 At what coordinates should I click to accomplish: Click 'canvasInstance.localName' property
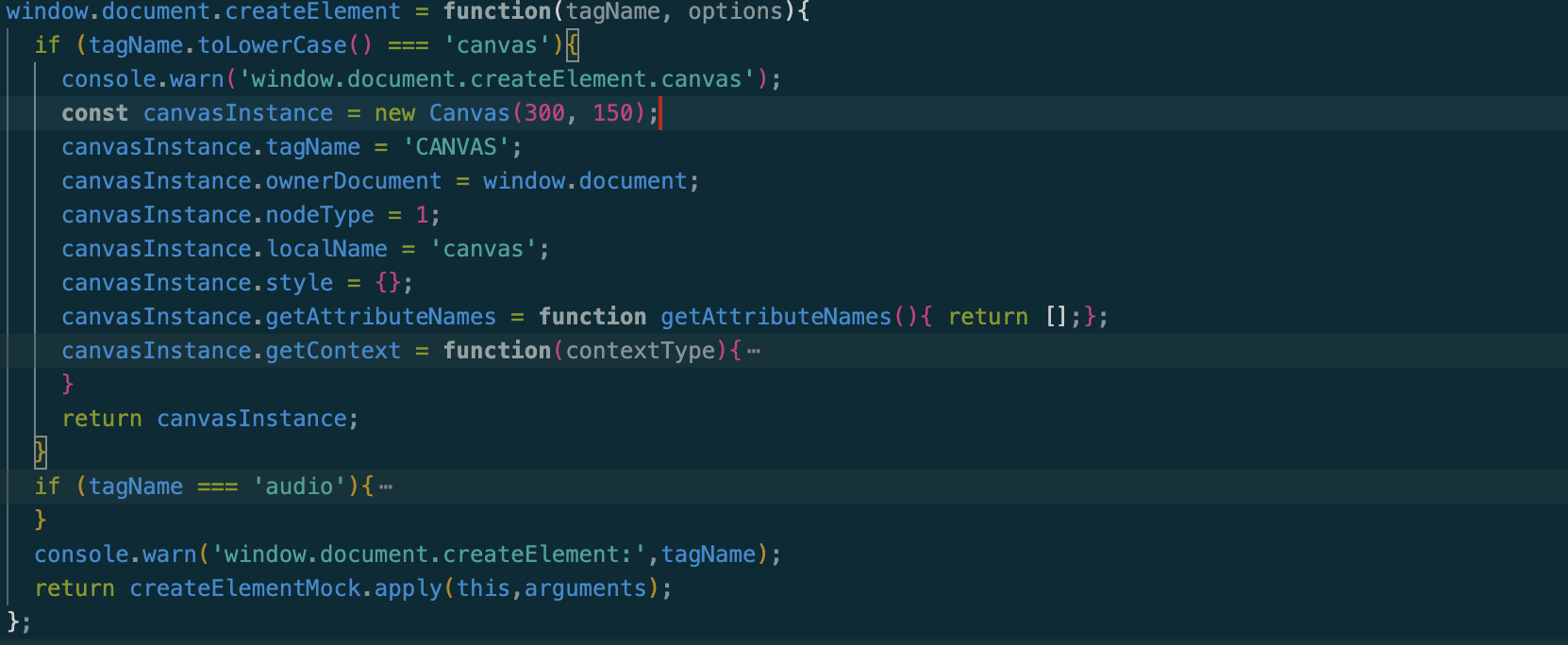(225, 249)
